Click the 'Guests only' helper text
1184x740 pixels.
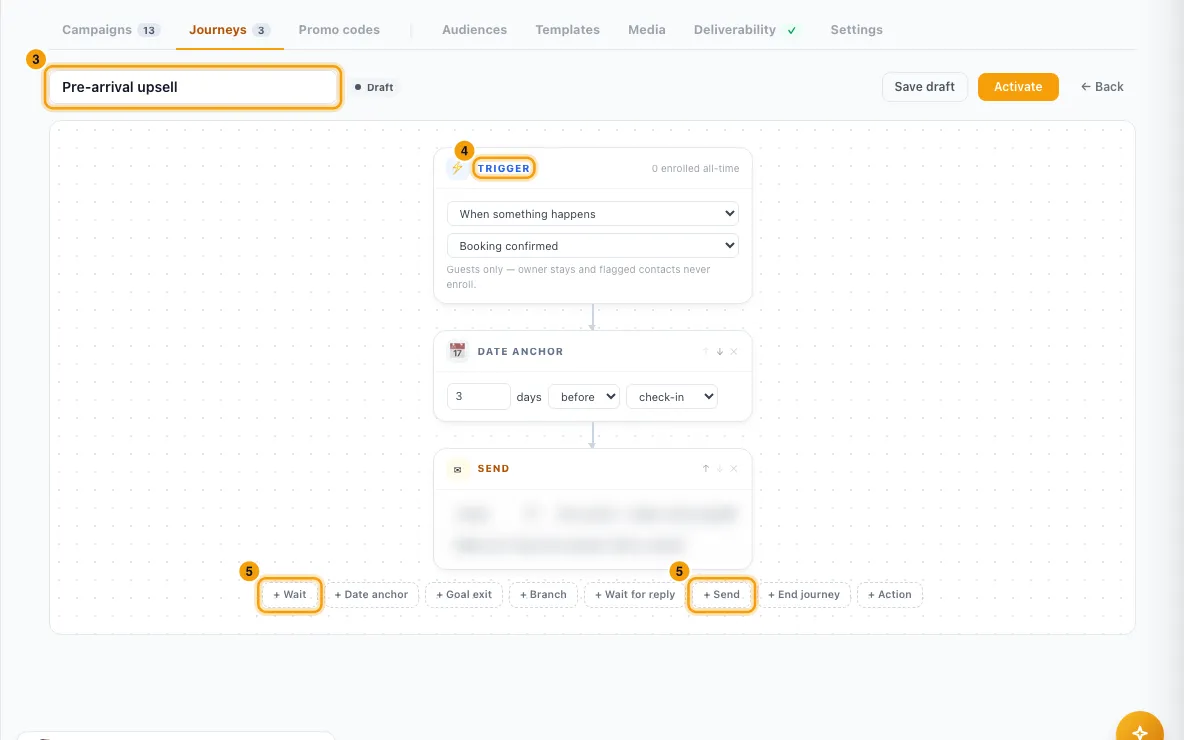[578, 276]
